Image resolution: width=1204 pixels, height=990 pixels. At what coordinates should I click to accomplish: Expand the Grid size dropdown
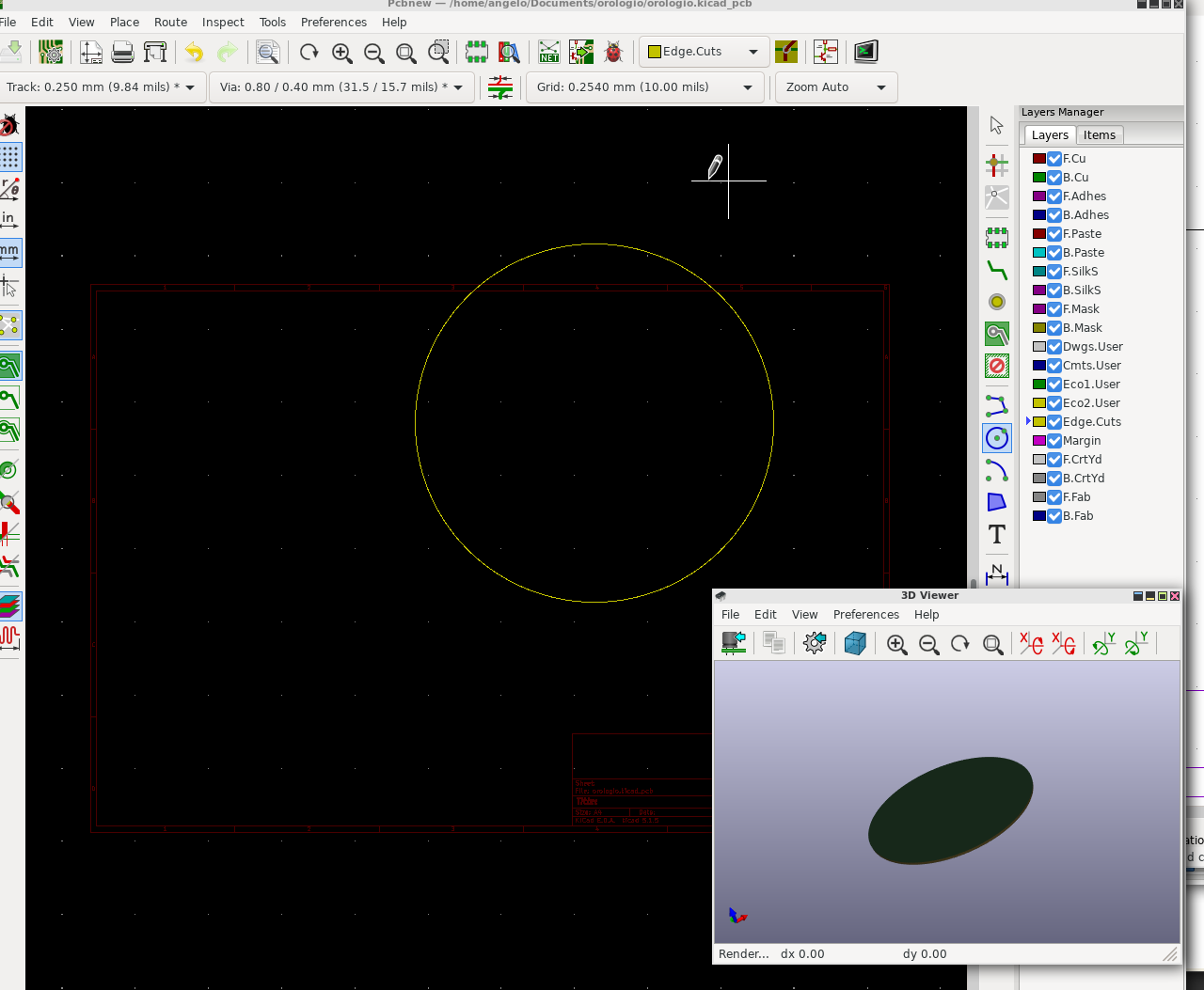coord(645,87)
